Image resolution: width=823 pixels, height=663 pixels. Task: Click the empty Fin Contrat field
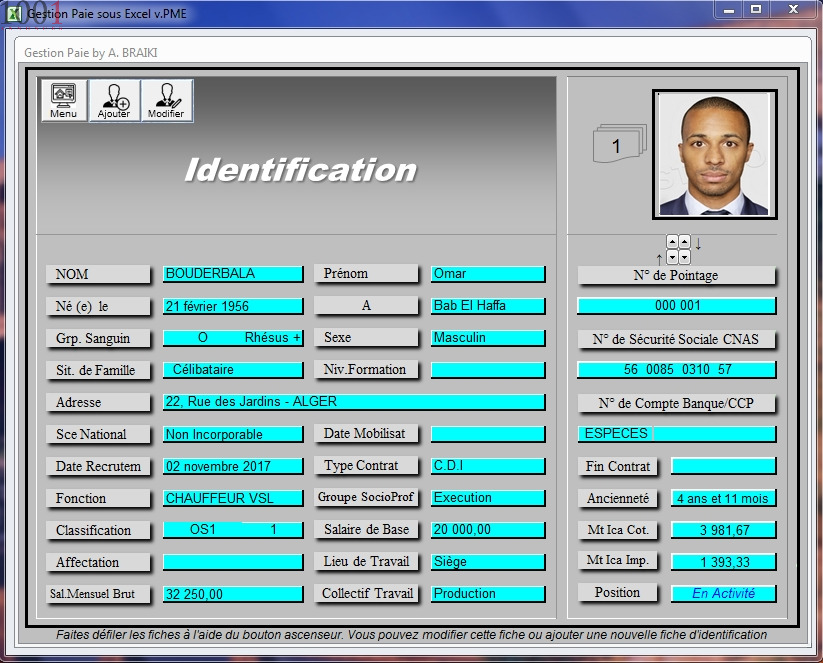tap(723, 466)
